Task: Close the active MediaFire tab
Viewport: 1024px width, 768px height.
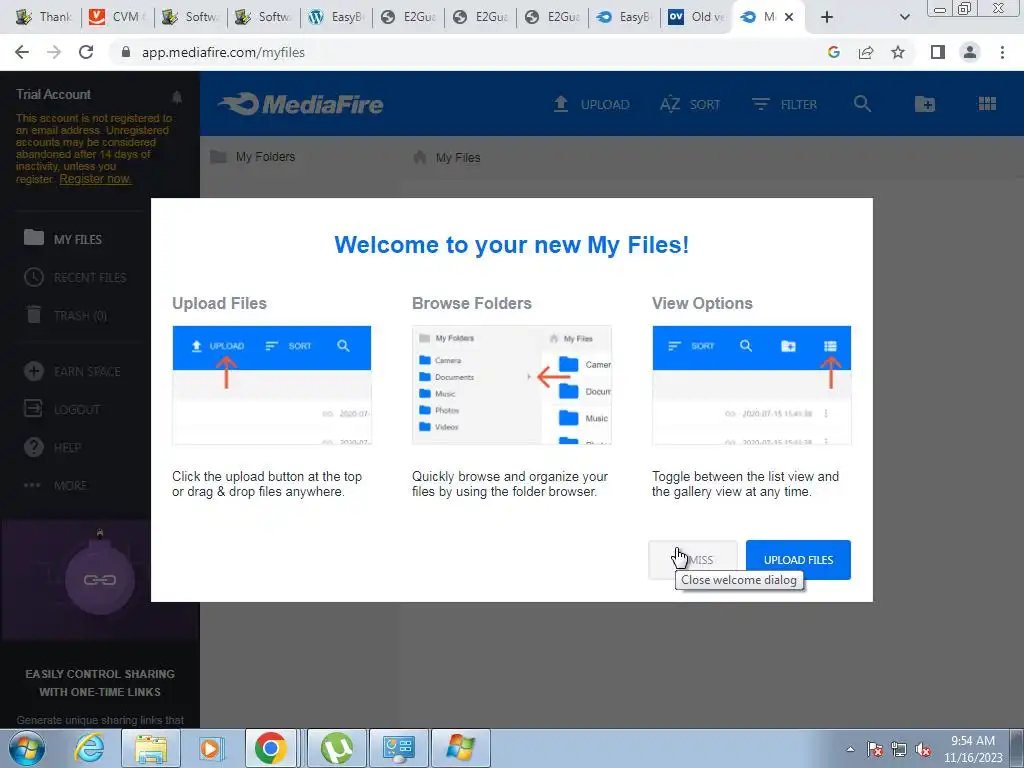Action: pos(789,17)
